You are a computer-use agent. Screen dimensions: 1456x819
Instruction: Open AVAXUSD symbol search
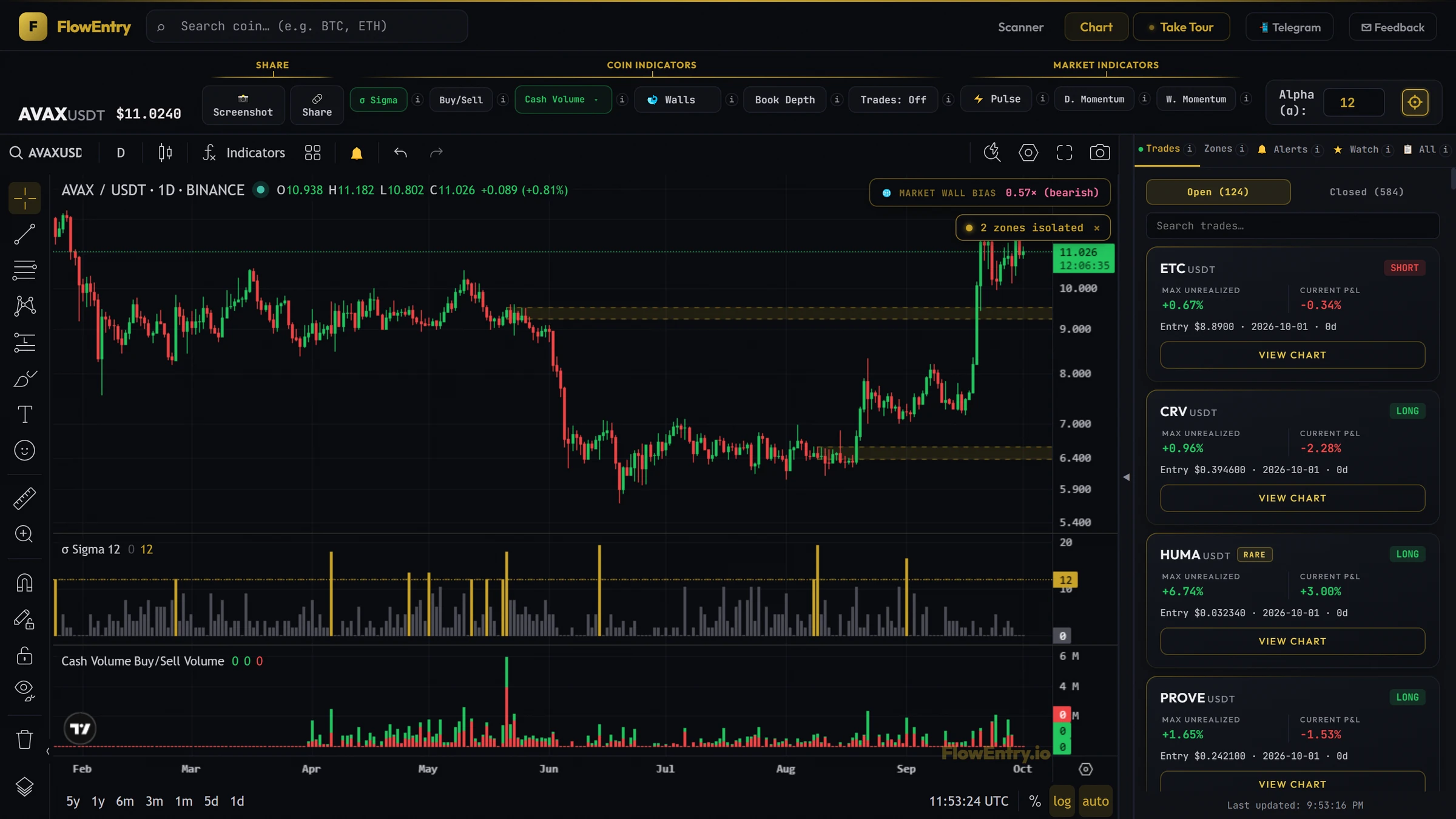[46, 152]
